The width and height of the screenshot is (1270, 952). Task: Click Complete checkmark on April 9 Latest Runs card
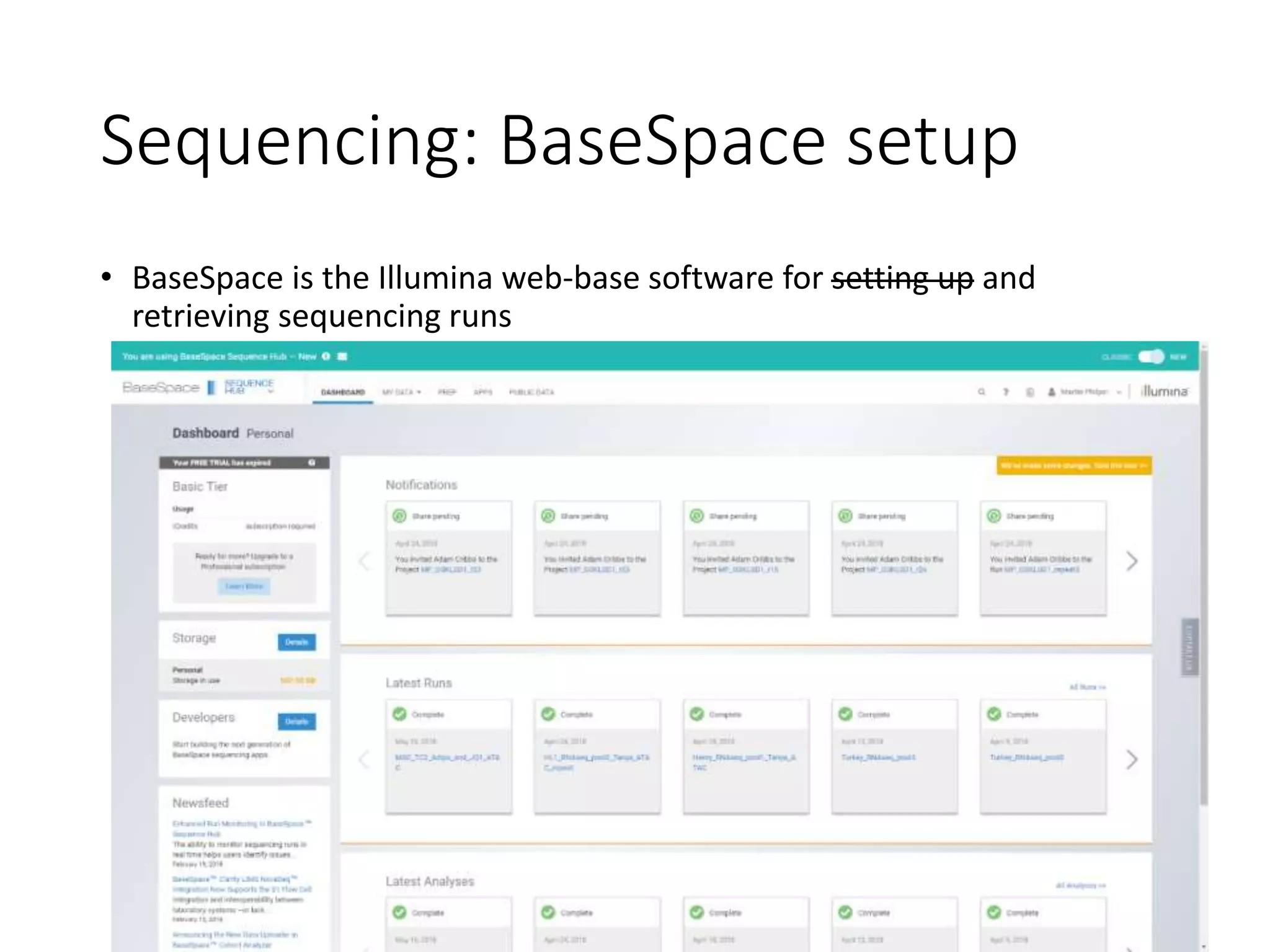click(x=994, y=714)
